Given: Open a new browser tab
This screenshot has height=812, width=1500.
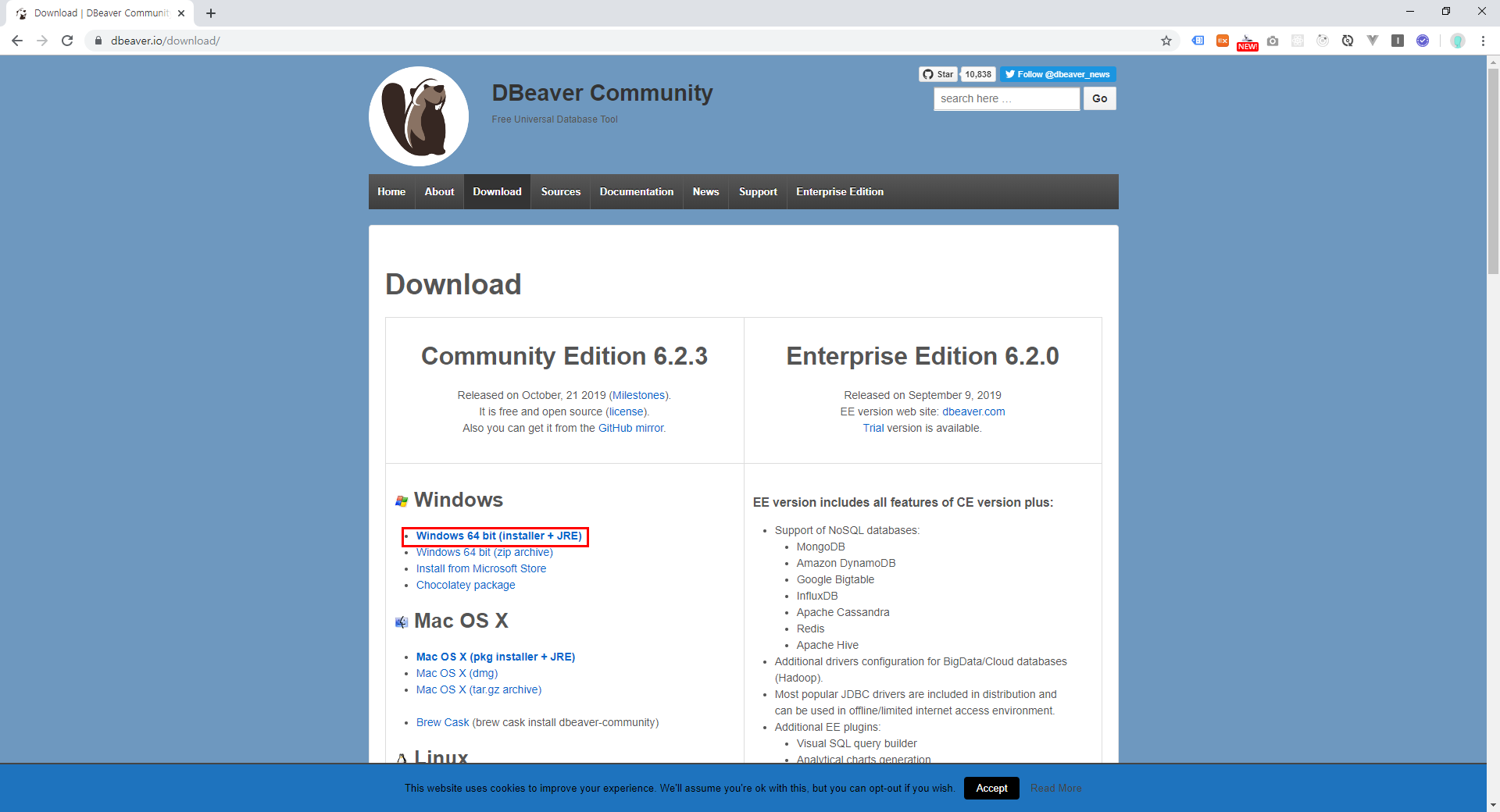Looking at the screenshot, I should [x=211, y=13].
